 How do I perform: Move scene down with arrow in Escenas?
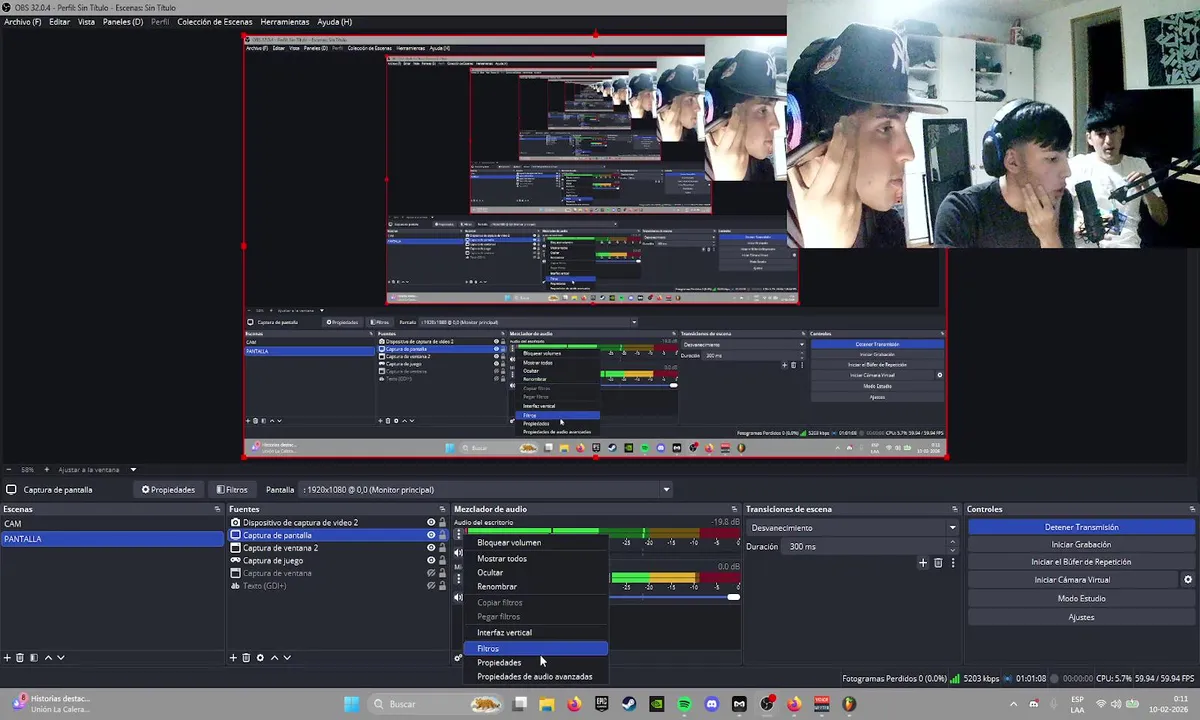coord(60,658)
